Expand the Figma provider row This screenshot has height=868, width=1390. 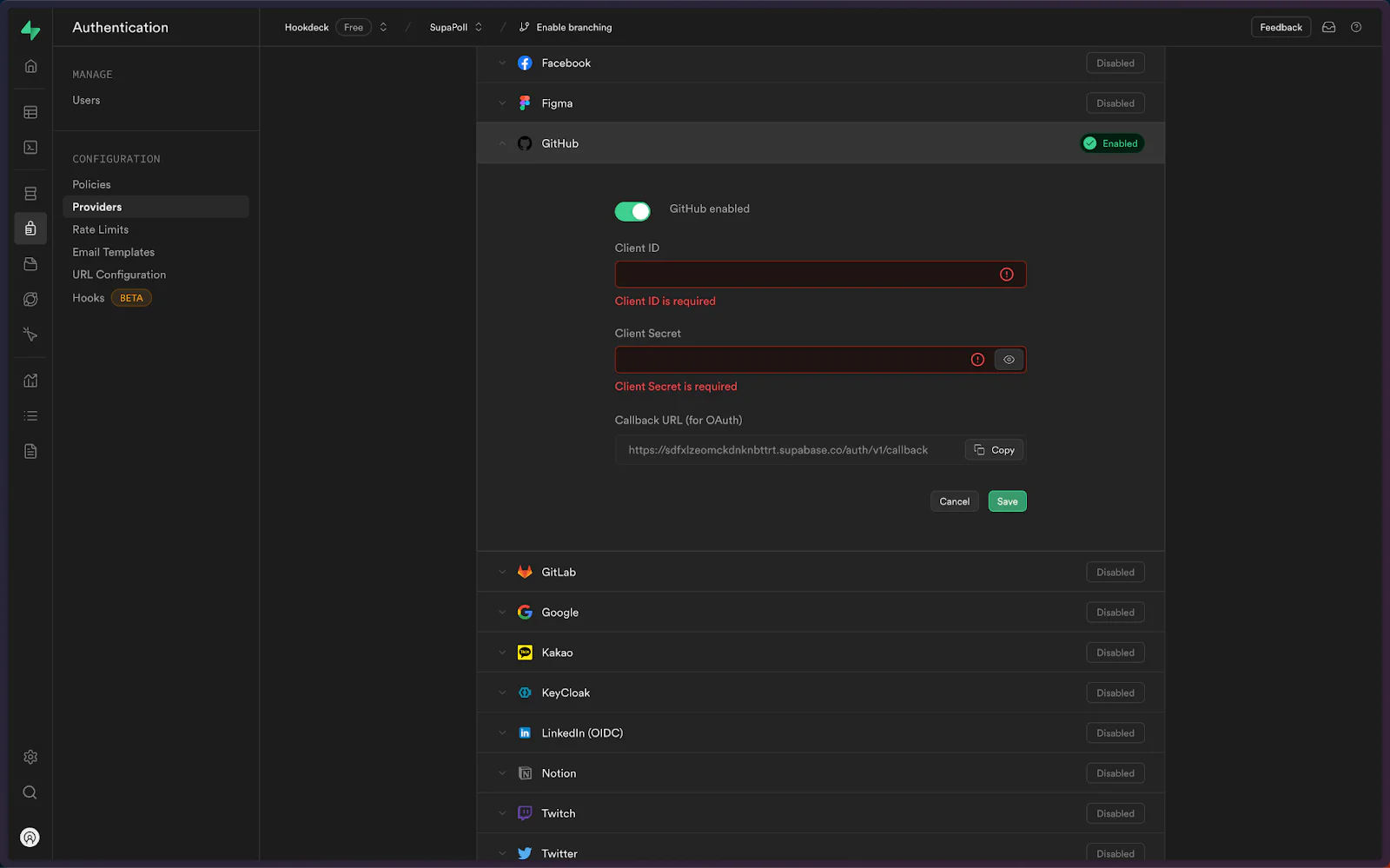[x=820, y=103]
